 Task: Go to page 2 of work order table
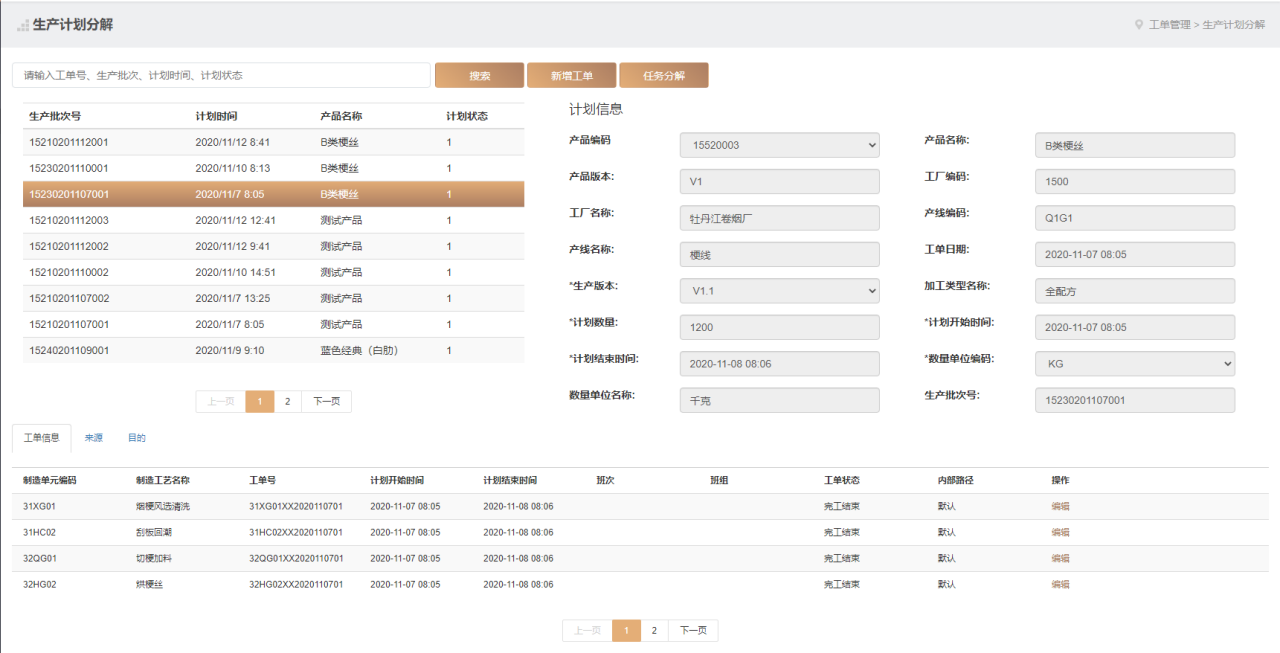(x=654, y=631)
